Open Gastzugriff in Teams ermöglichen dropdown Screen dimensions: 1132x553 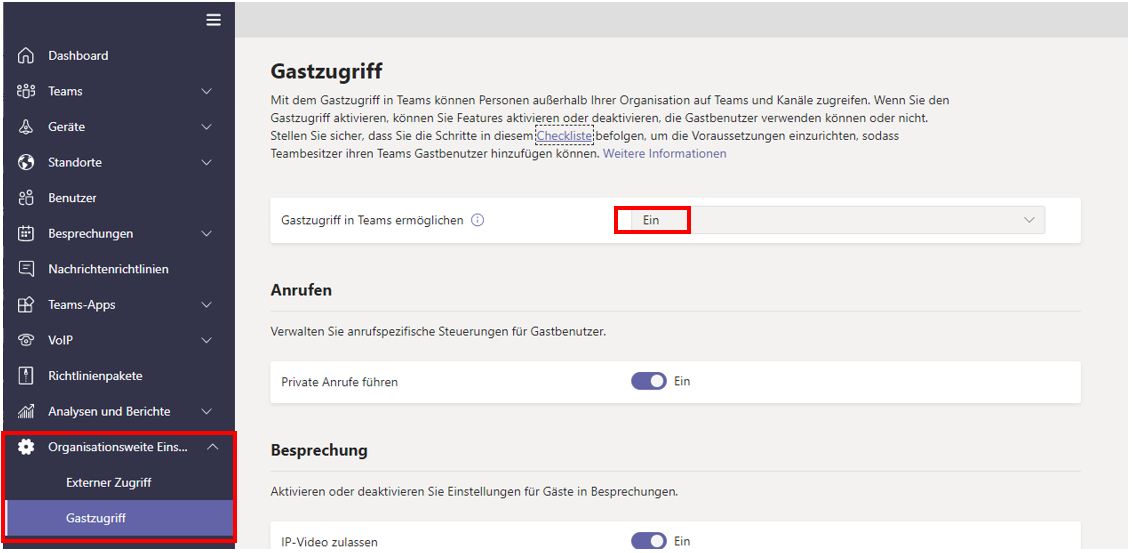point(829,220)
